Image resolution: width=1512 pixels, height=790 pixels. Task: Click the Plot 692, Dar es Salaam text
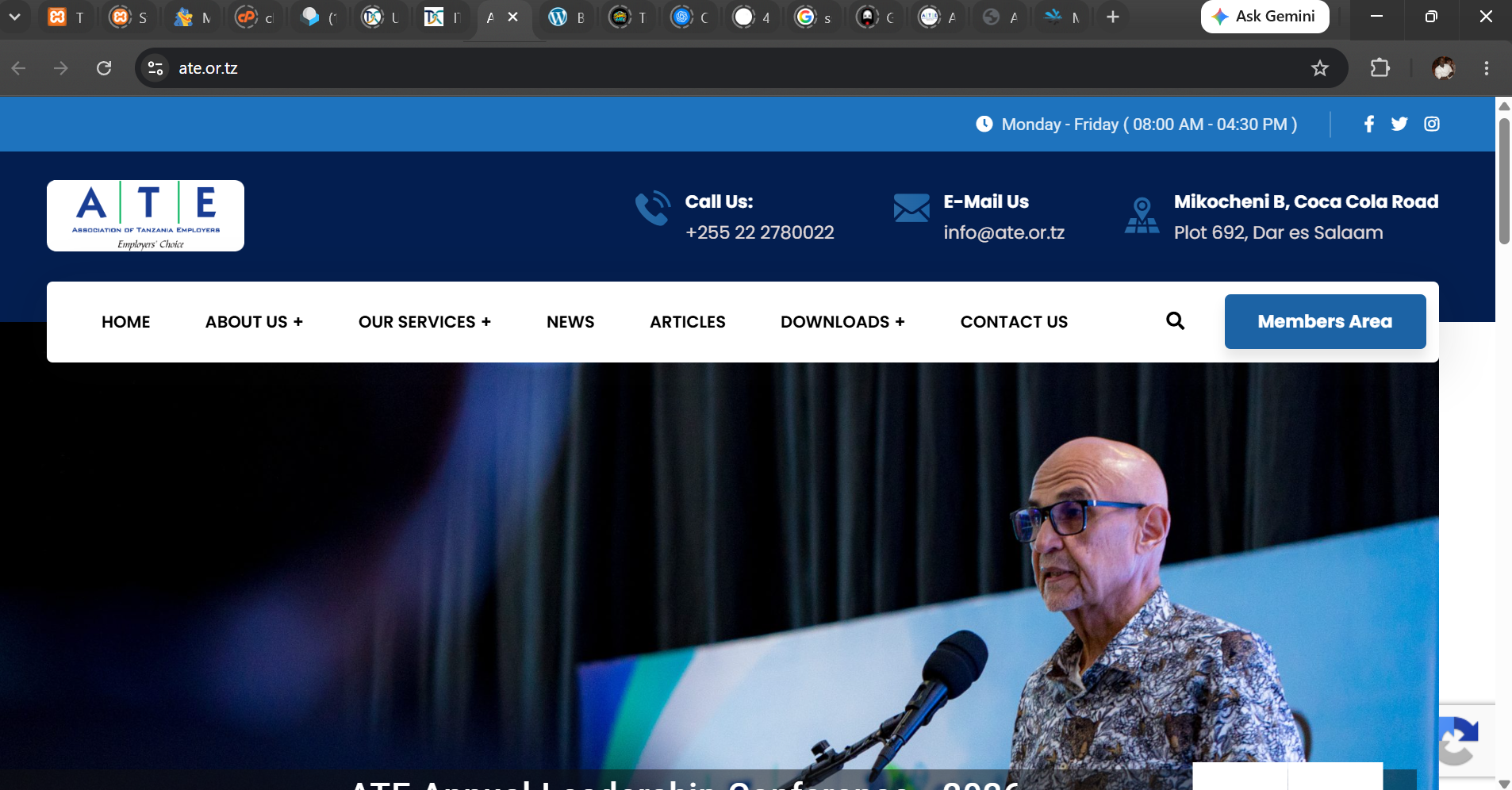(1278, 232)
